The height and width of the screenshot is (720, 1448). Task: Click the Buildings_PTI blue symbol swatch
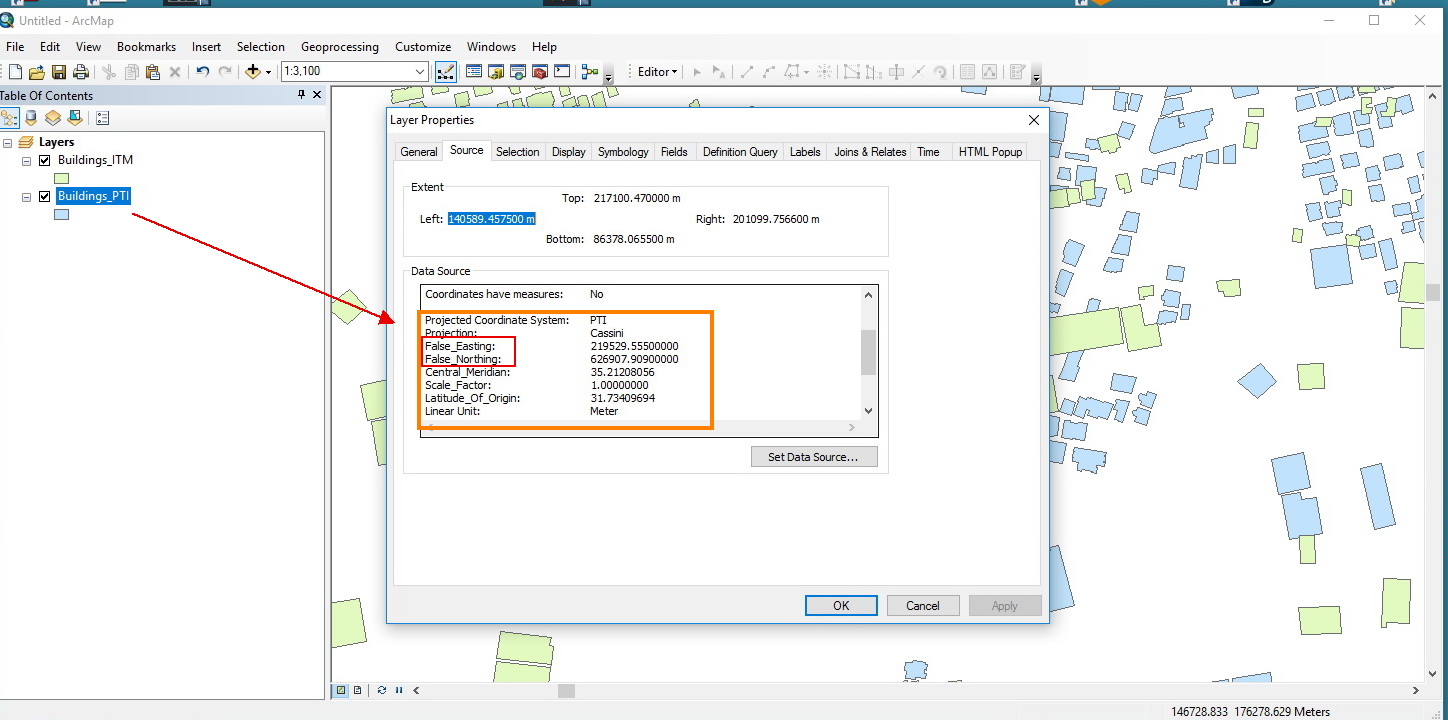coord(61,214)
